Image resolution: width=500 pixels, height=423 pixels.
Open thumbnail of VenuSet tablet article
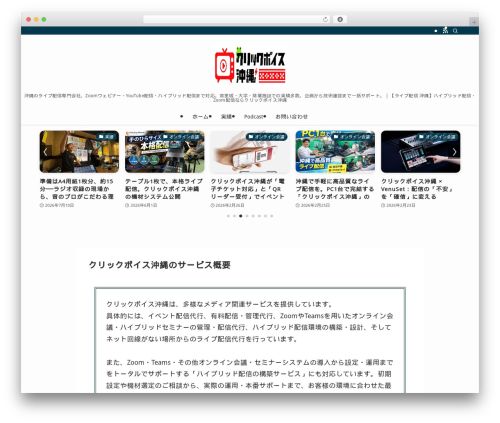pos(421,152)
